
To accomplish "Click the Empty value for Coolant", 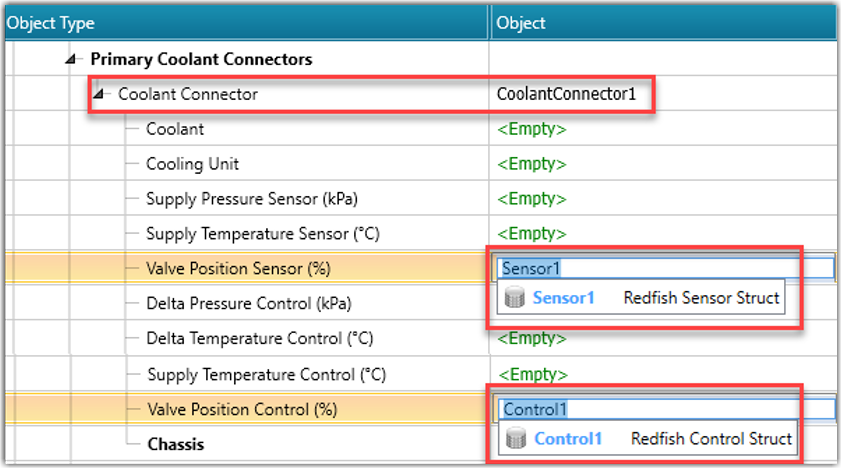I will (532, 129).
